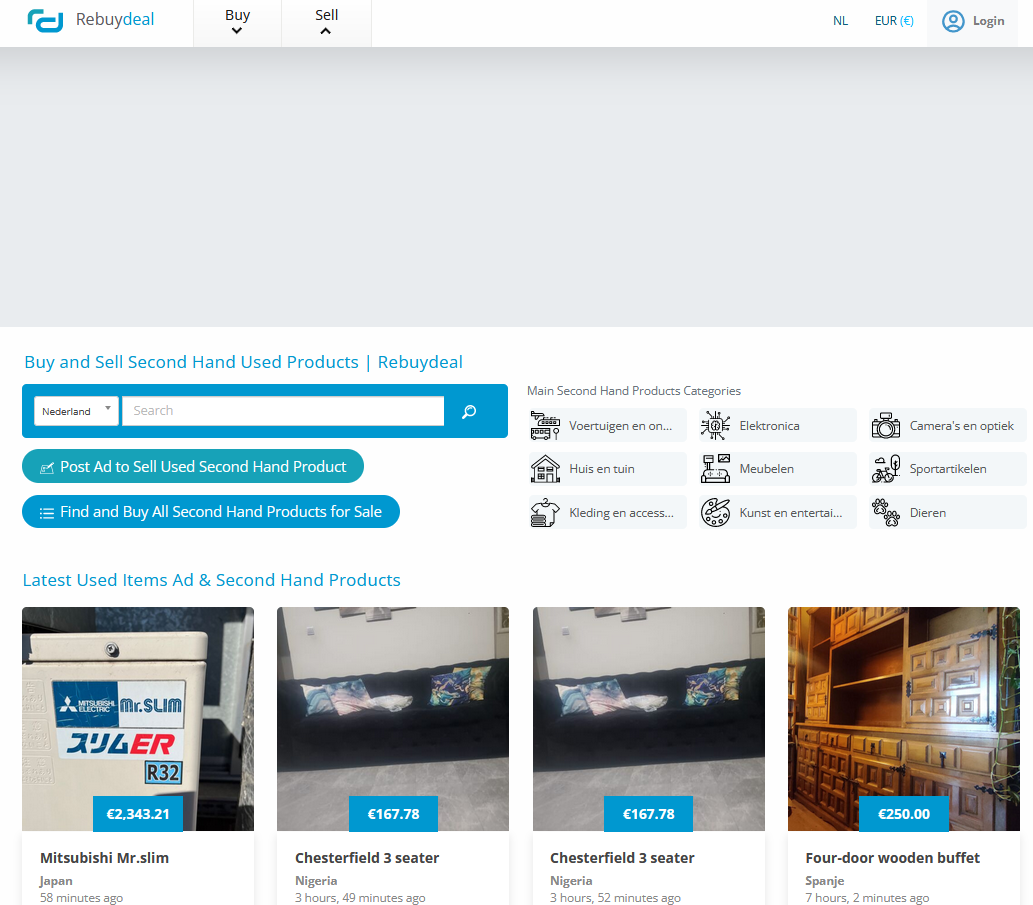Select the Elektronica circuit icon
This screenshot has width=1033, height=905.
click(715, 426)
